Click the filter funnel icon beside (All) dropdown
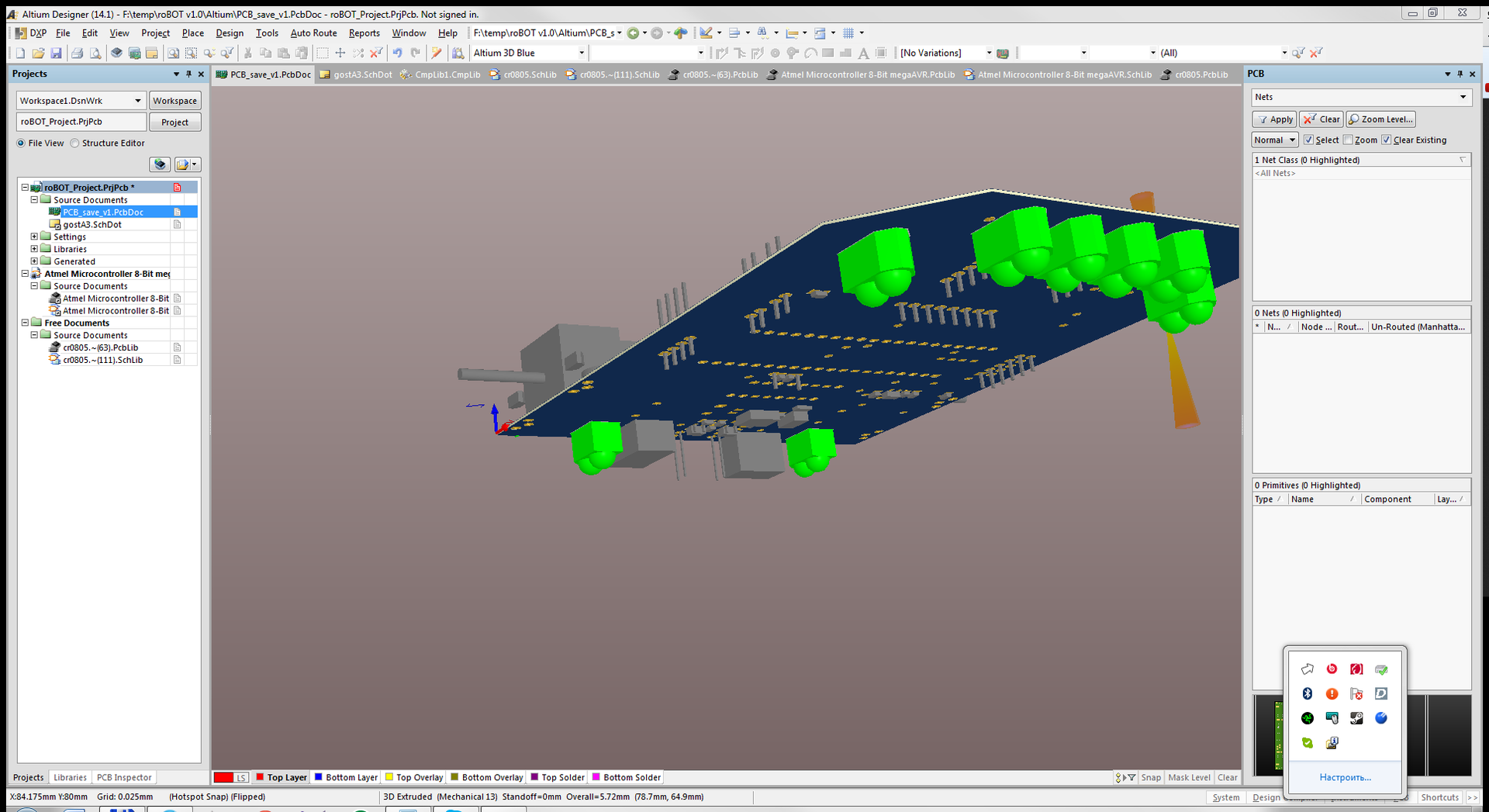The width and height of the screenshot is (1489, 812). [x=1298, y=53]
